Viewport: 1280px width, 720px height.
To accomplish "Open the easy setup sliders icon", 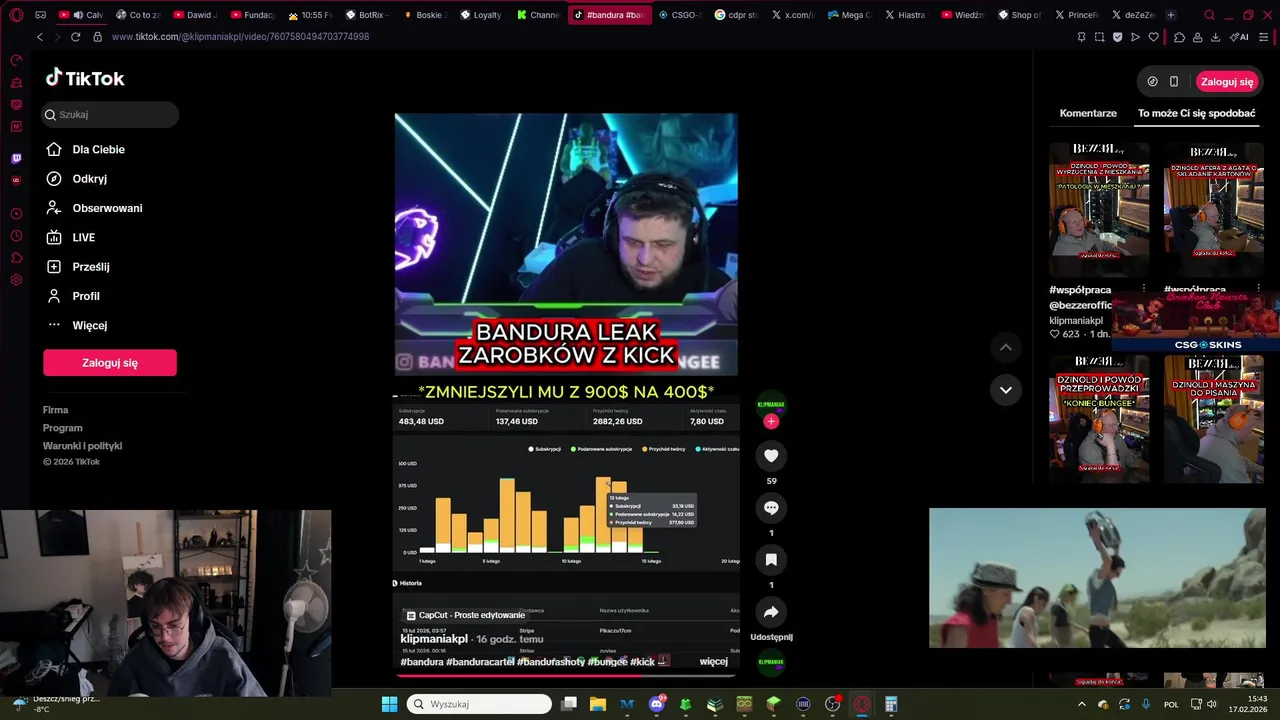I will (1262, 37).
